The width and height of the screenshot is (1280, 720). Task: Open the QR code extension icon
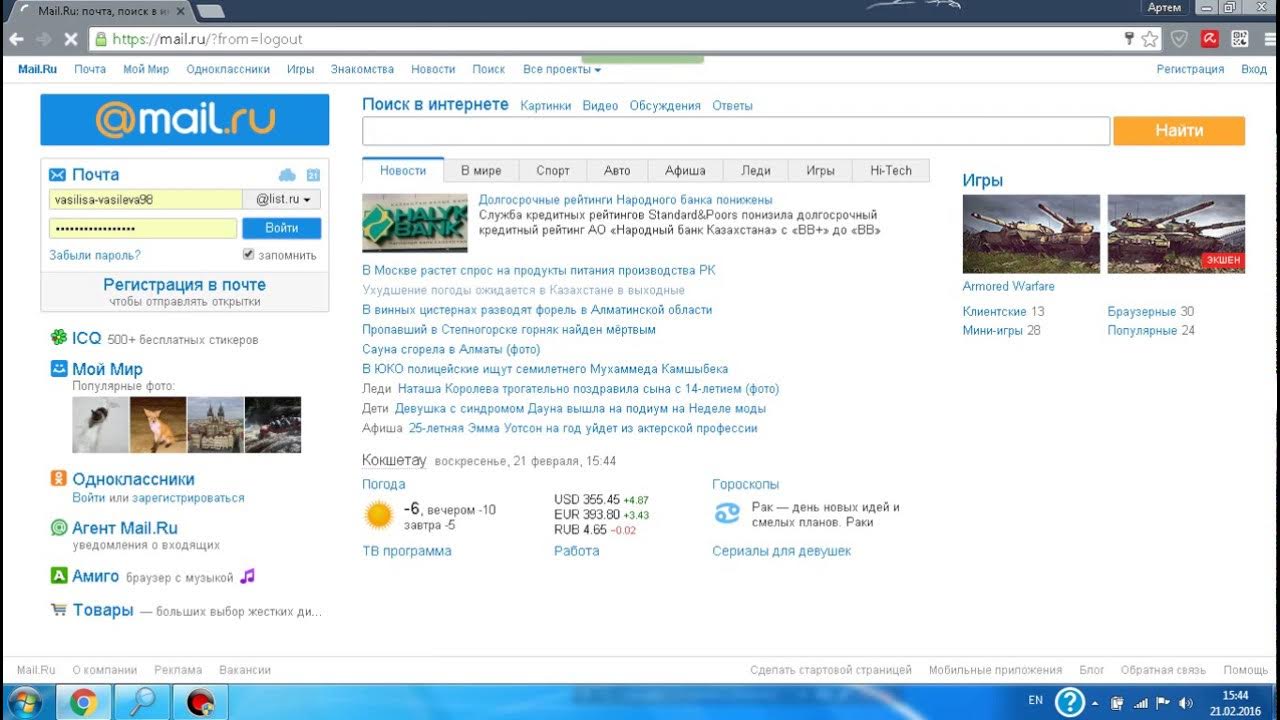1240,39
